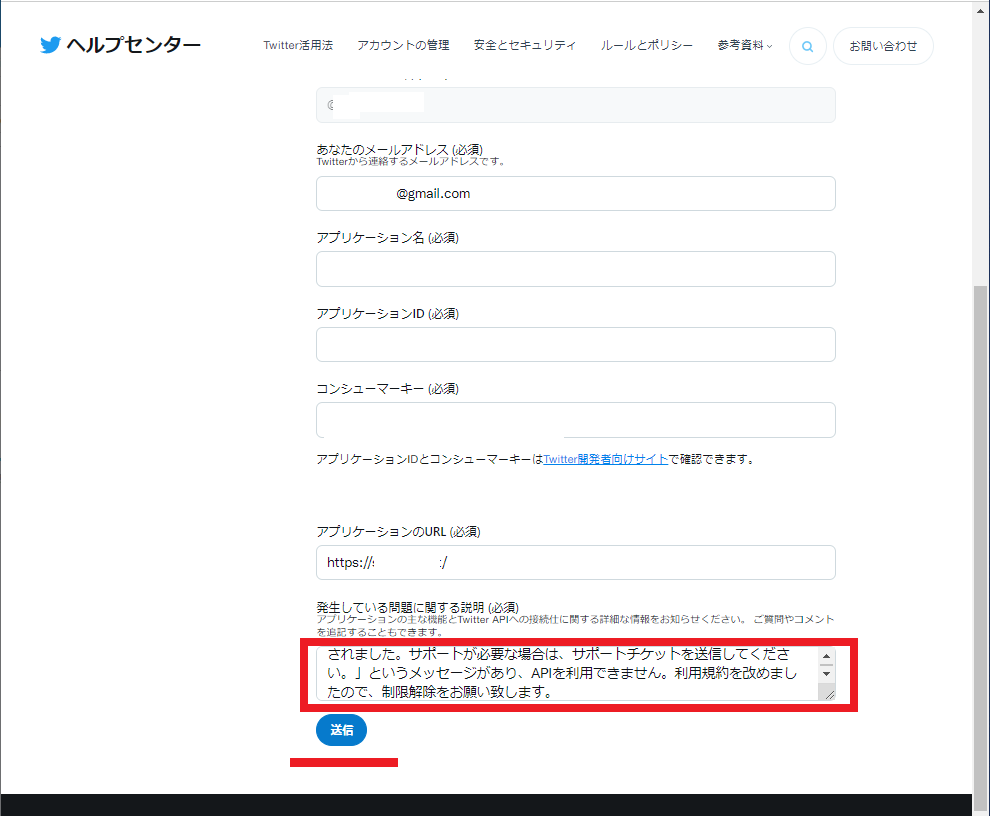Click the お問い合わせ button
The image size is (990, 816).
point(883,46)
